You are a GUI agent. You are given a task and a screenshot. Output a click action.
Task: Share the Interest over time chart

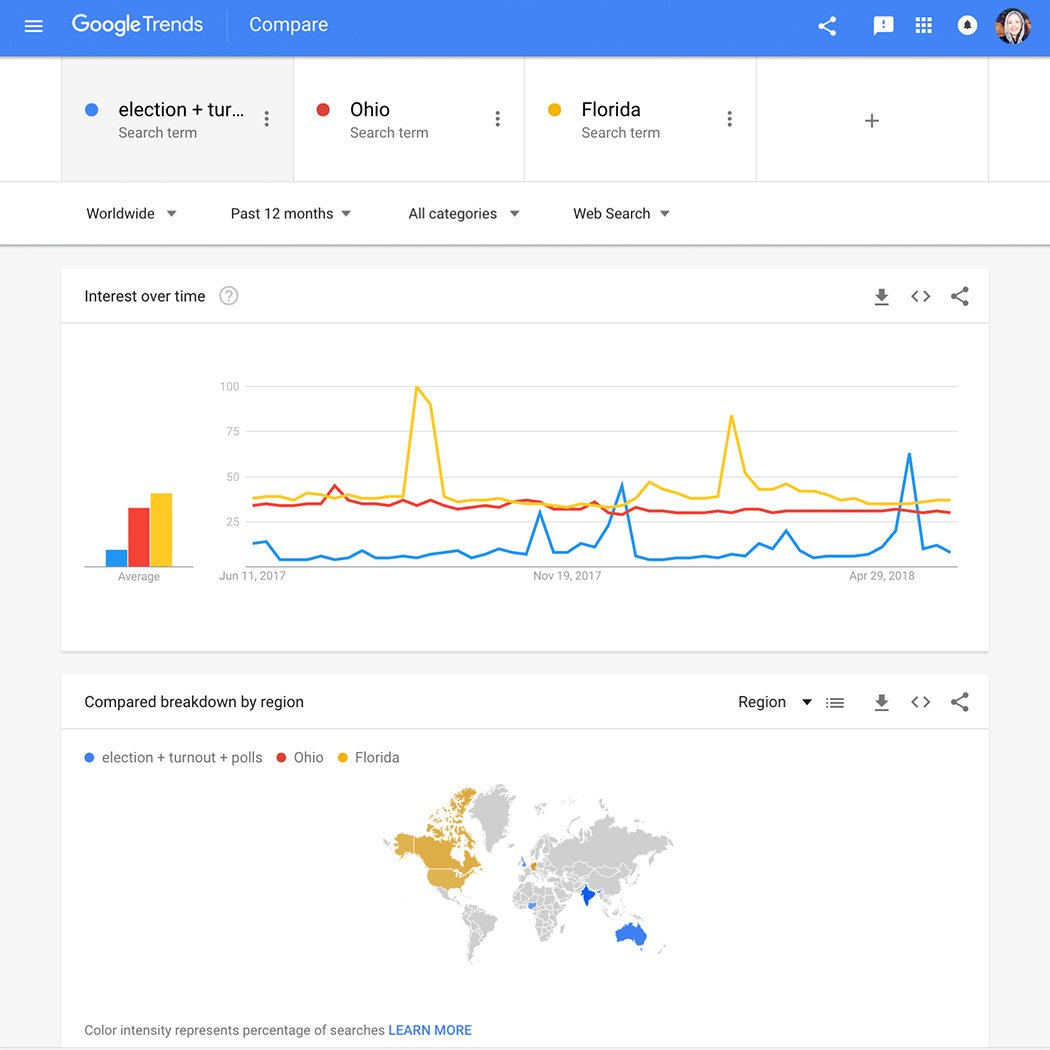tap(960, 297)
